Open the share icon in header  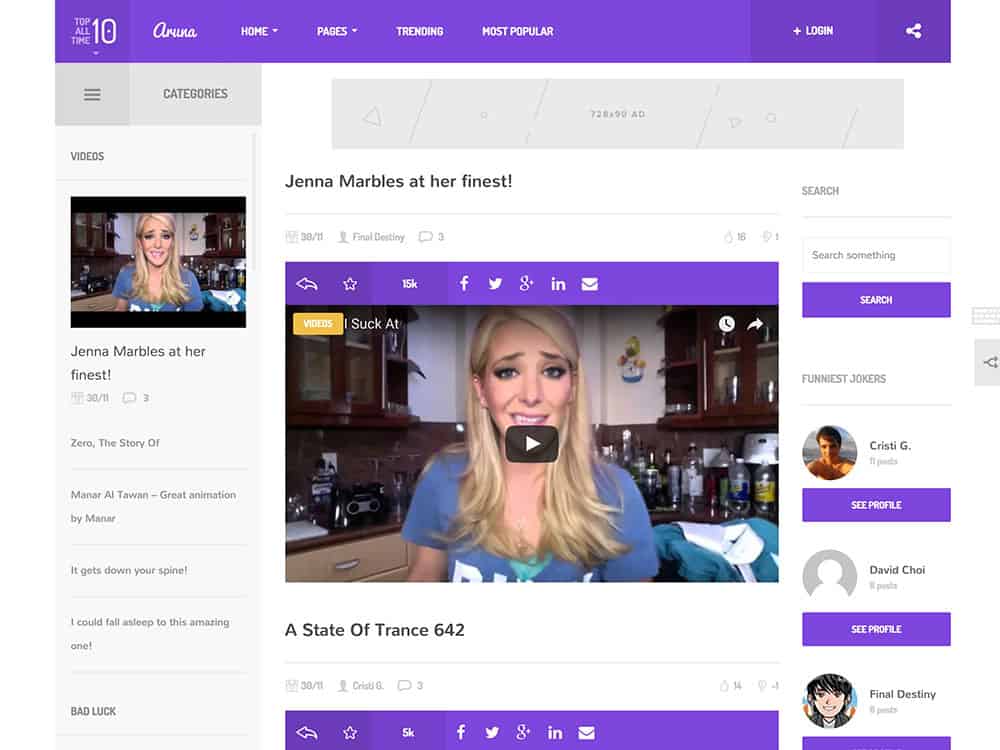tap(913, 31)
